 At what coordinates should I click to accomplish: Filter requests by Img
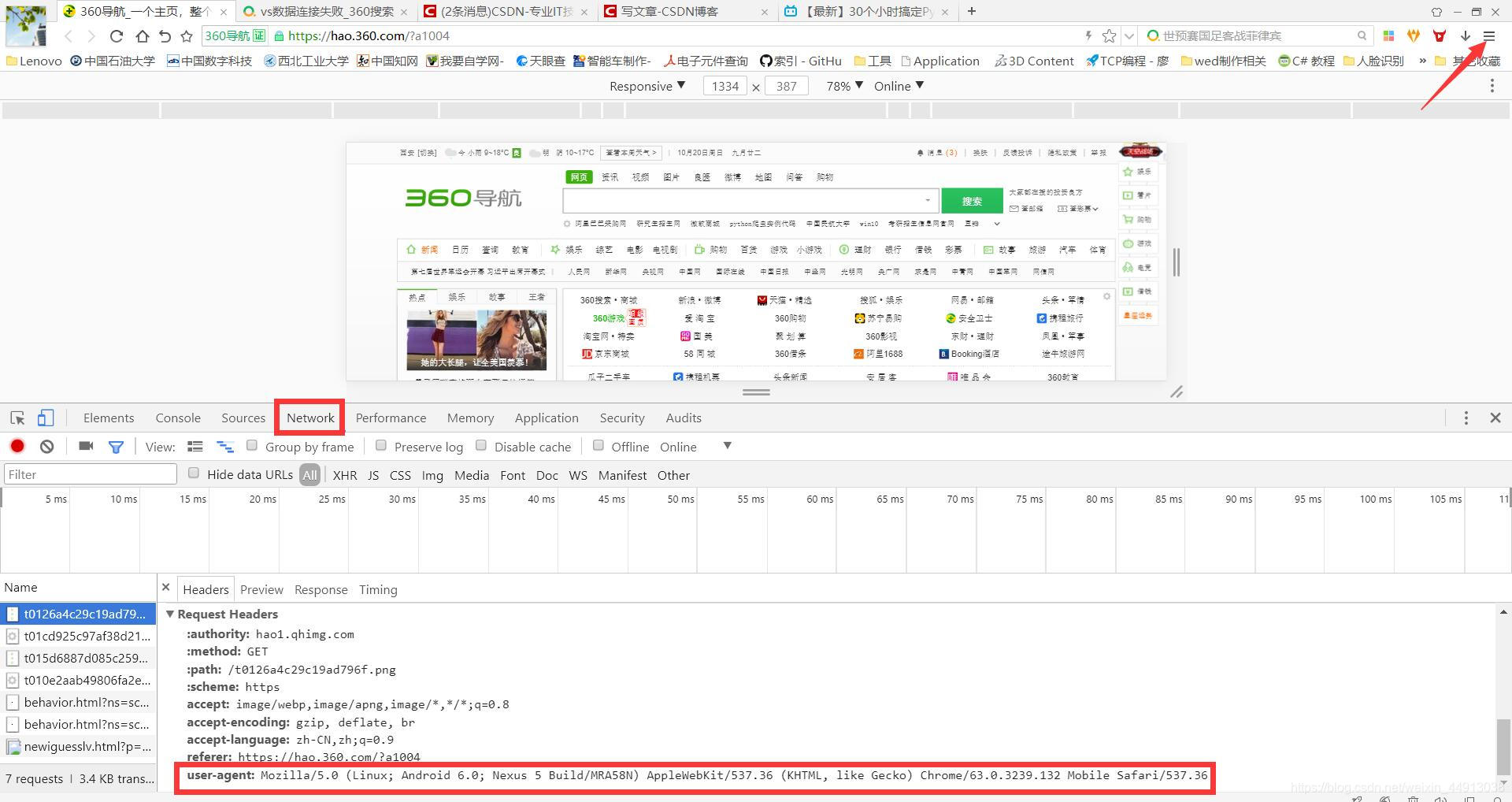coord(432,475)
